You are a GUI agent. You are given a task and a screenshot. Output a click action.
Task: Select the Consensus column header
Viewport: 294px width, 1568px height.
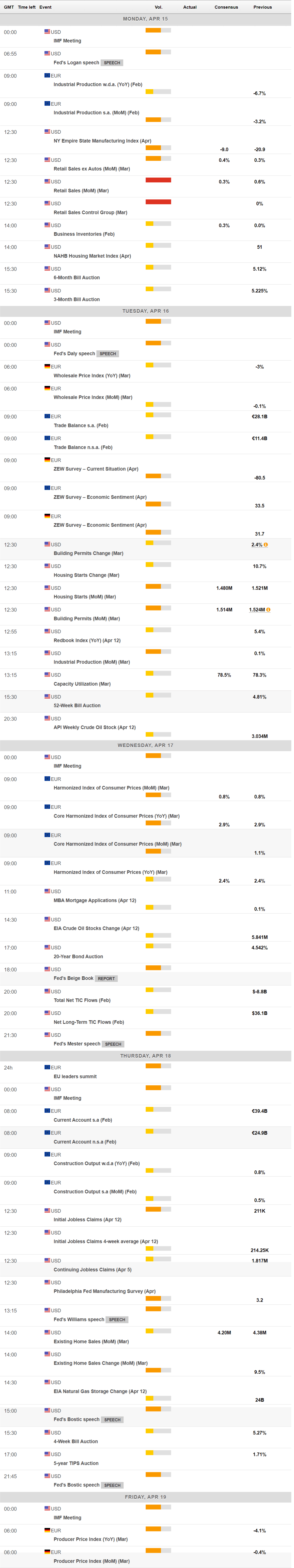pyautogui.click(x=226, y=7)
